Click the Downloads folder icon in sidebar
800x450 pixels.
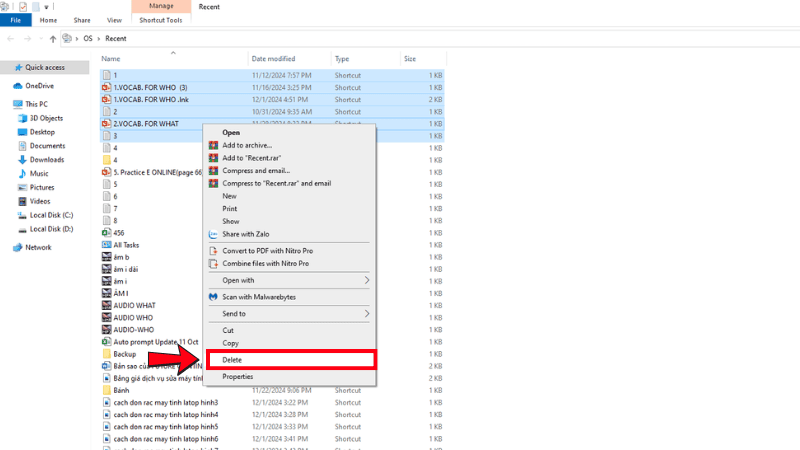[x=21, y=160]
